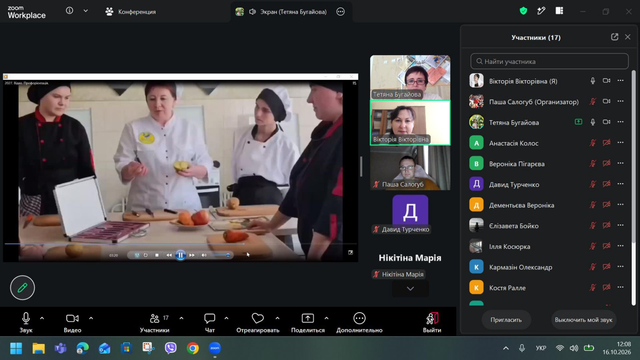
Task: Click the green annotation pencil button
Action: 22,288
